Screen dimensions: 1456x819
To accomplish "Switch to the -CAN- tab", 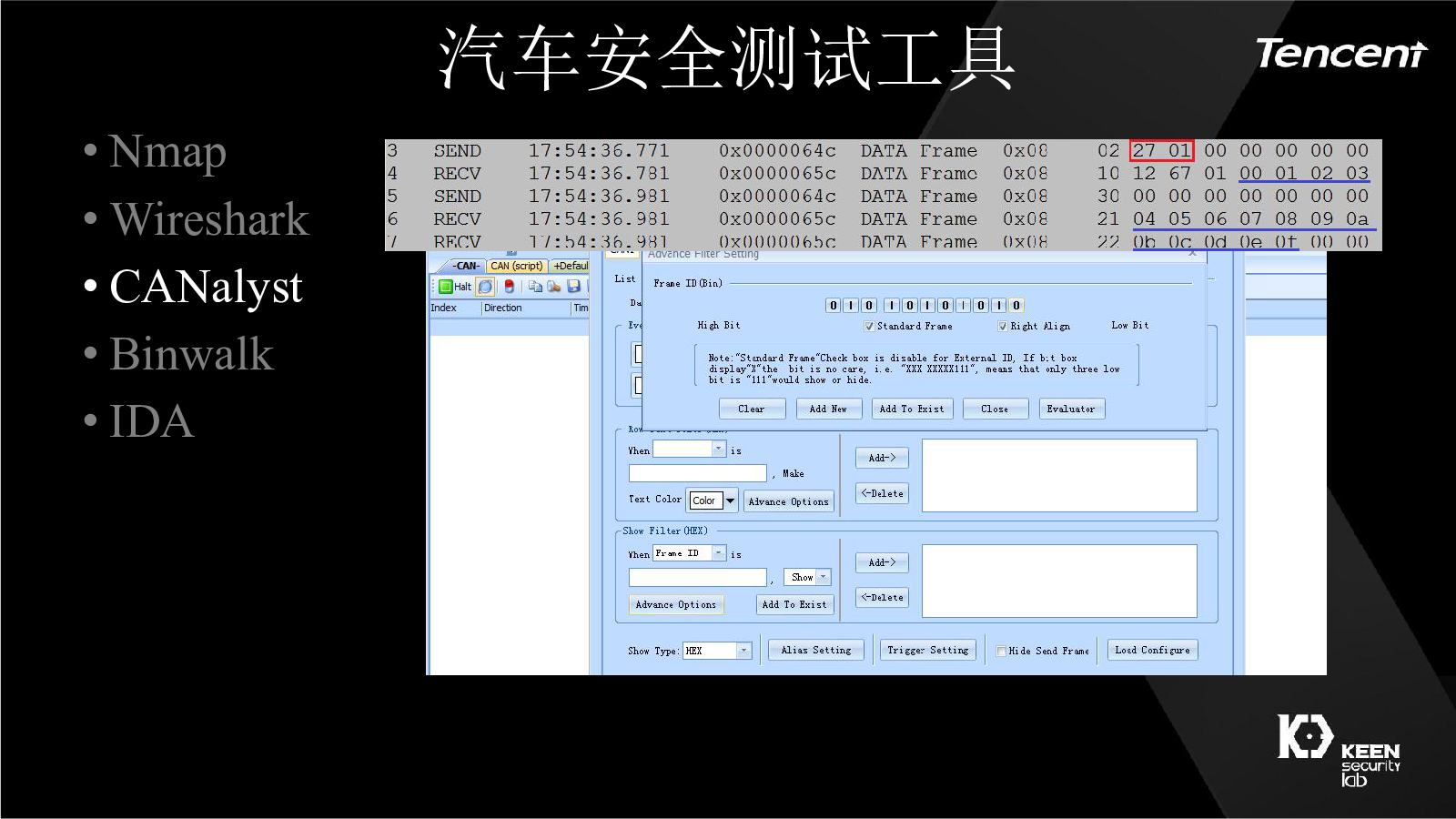I will pyautogui.click(x=467, y=266).
